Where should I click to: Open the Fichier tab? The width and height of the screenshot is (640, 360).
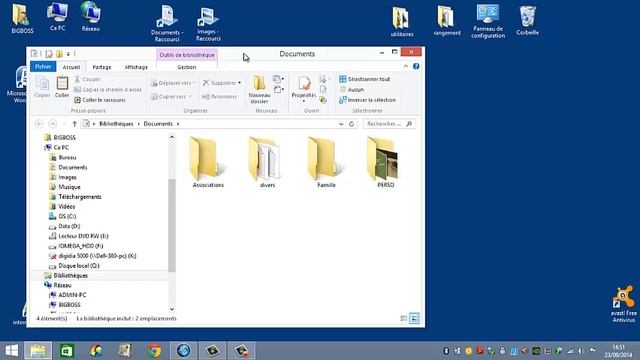click(43, 67)
